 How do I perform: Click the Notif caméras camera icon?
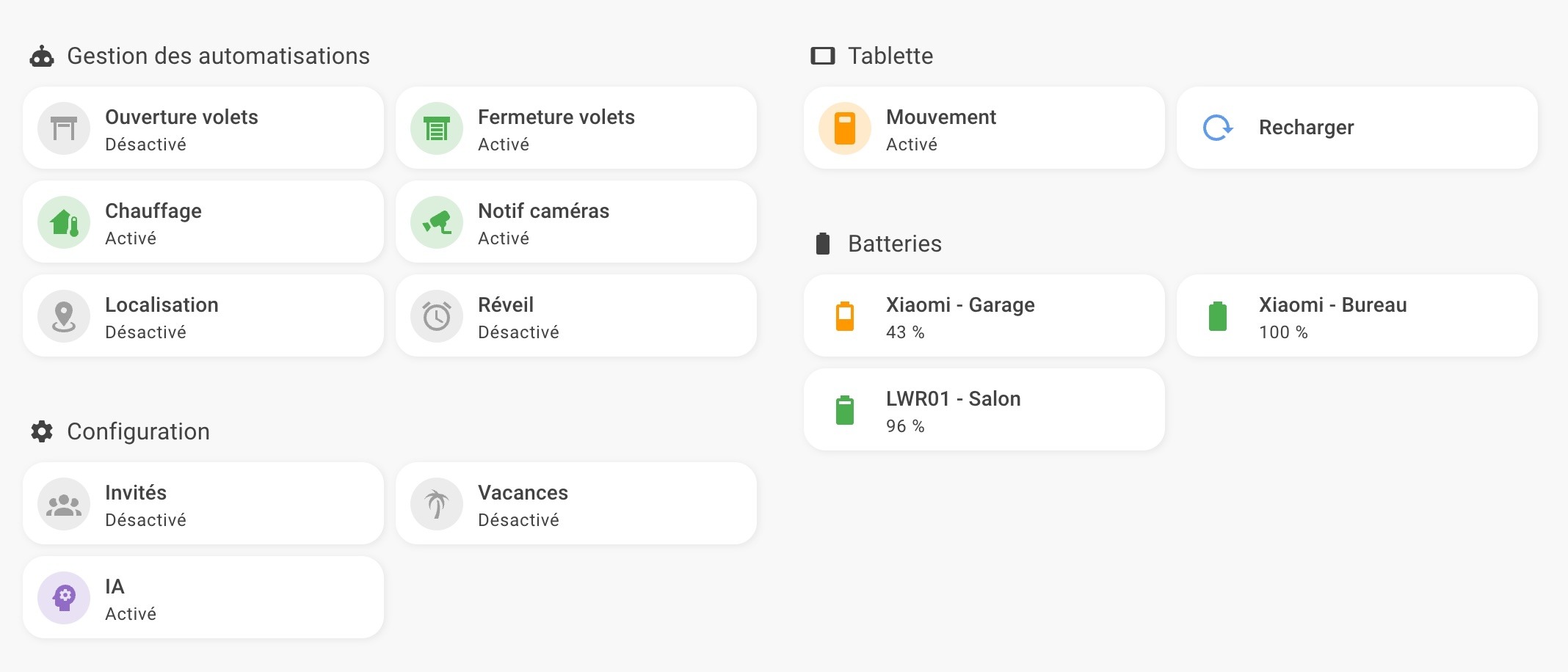pyautogui.click(x=437, y=222)
